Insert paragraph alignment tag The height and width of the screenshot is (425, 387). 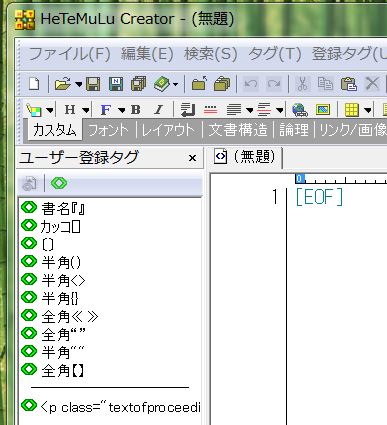pos(234,110)
